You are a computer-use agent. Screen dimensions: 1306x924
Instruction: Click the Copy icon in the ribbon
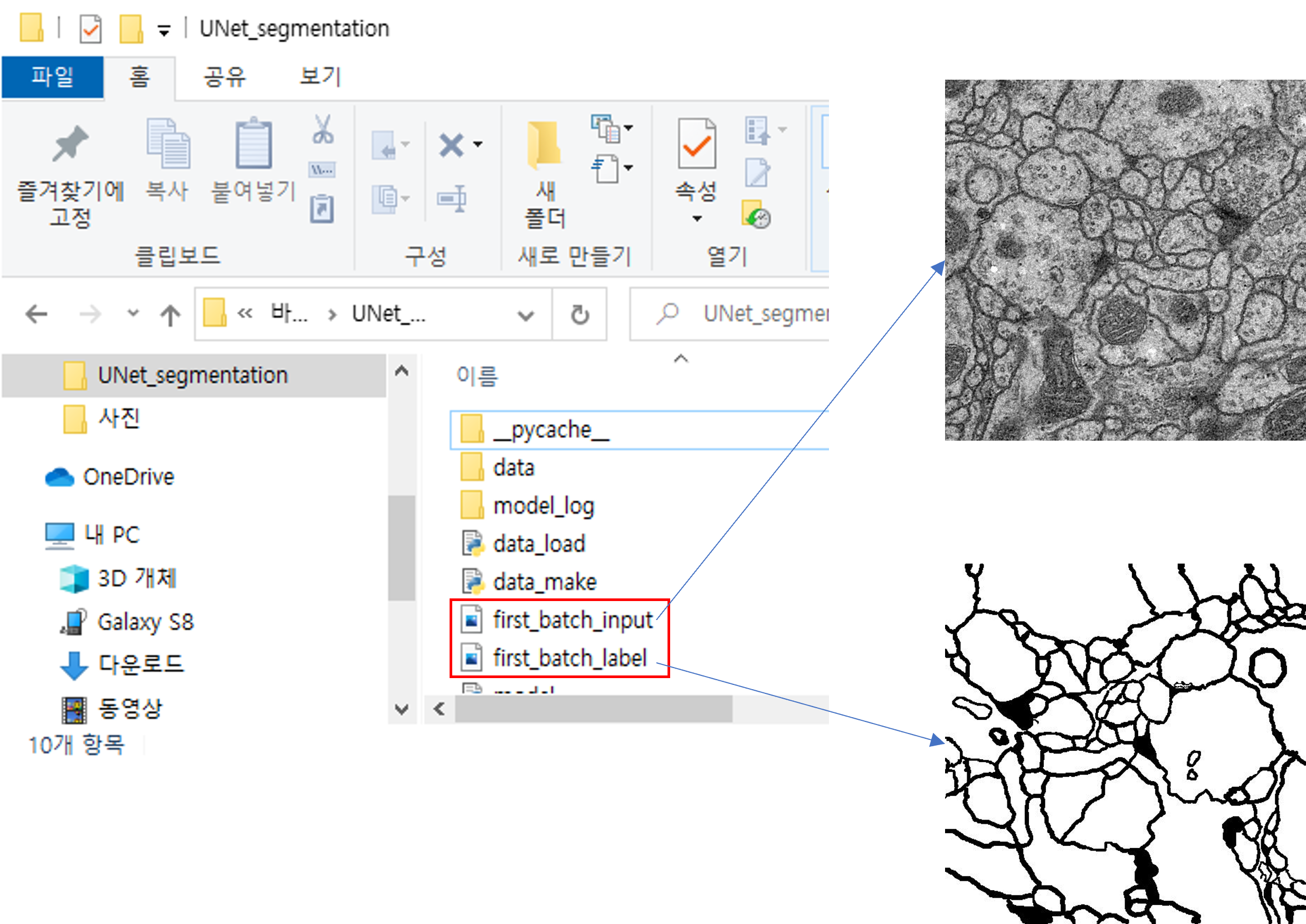(167, 144)
